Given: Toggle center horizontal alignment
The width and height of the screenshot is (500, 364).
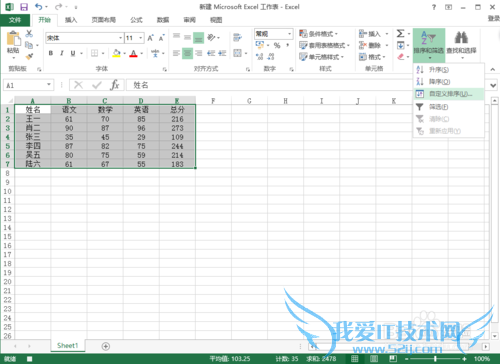Looking at the screenshot, I should pos(187,53).
